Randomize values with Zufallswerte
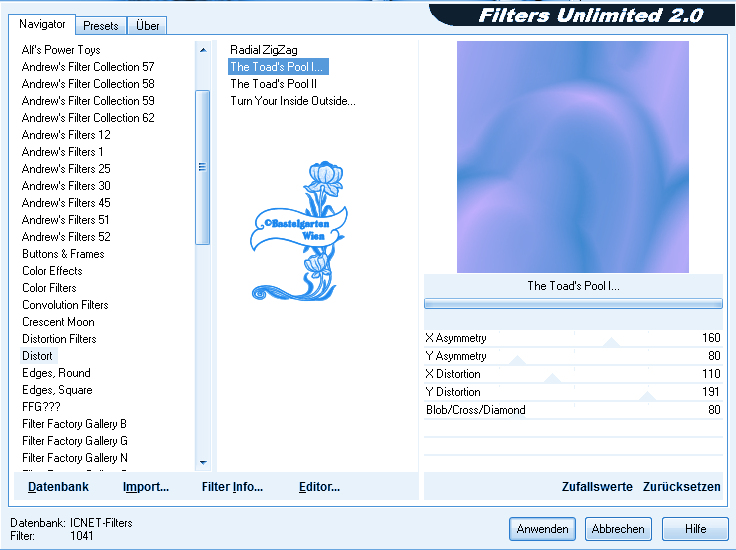Viewport: 736px width, 550px height. (x=597, y=487)
